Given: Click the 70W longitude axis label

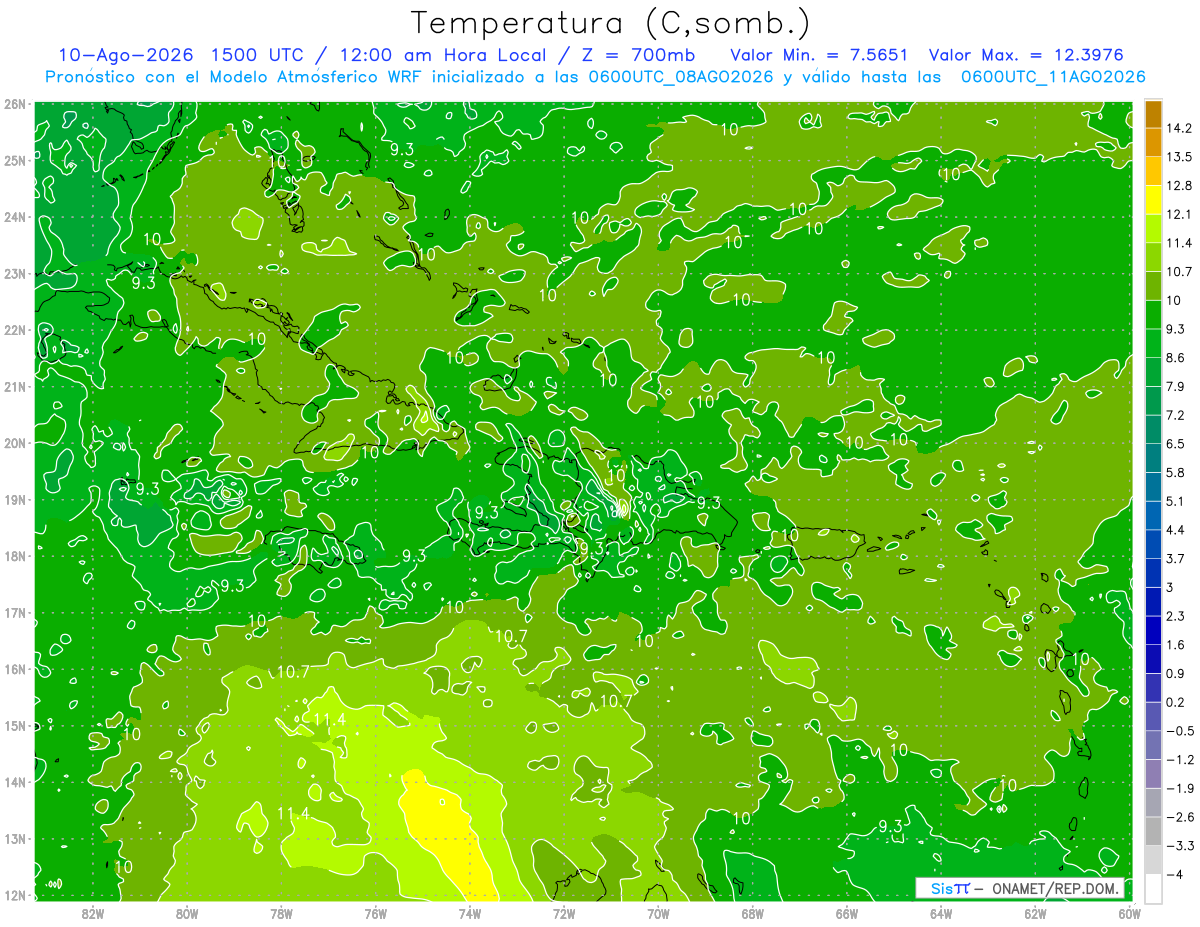Looking at the screenshot, I should click(x=658, y=912).
